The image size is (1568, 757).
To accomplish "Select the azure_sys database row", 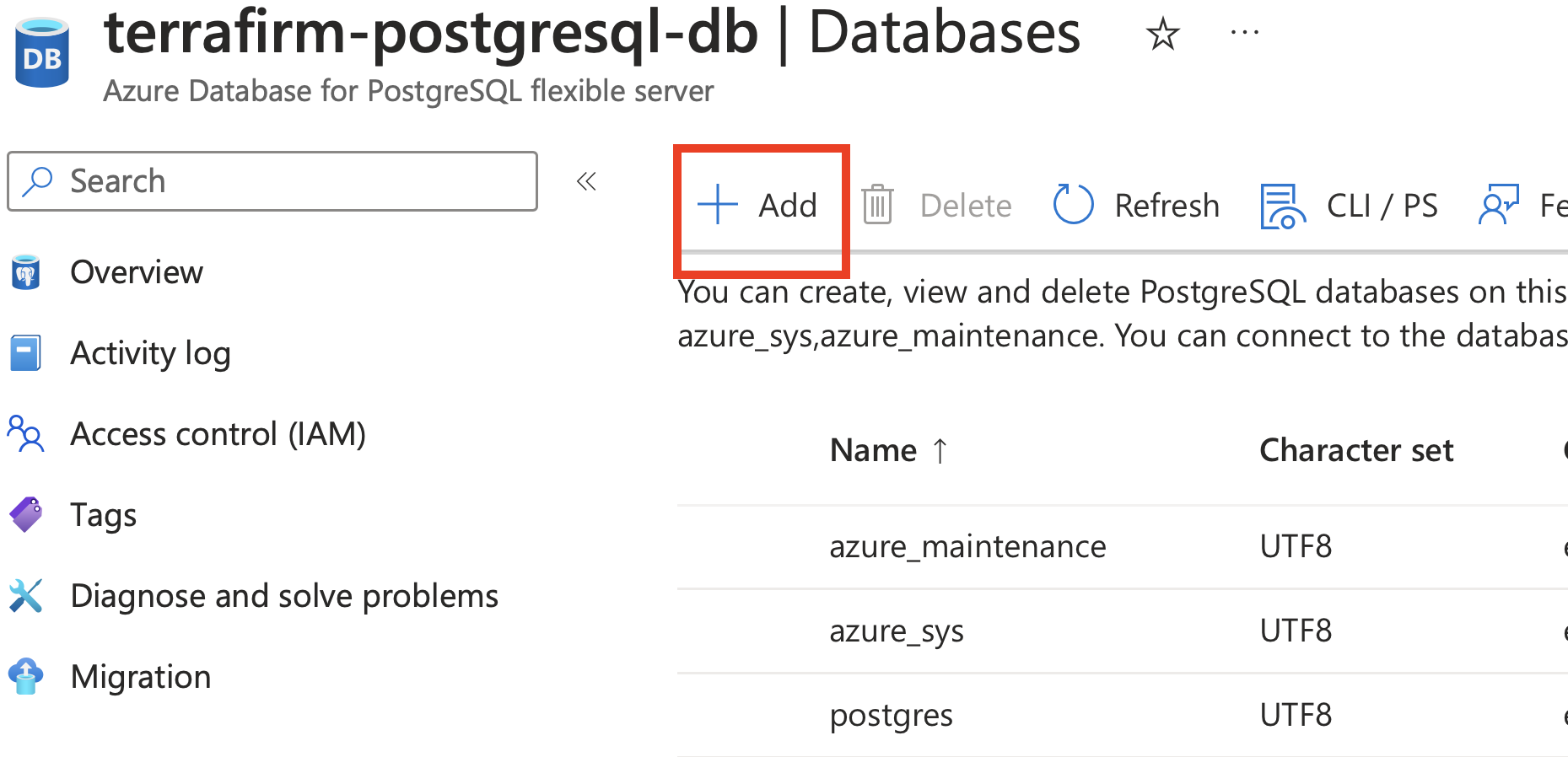I will 897,631.
